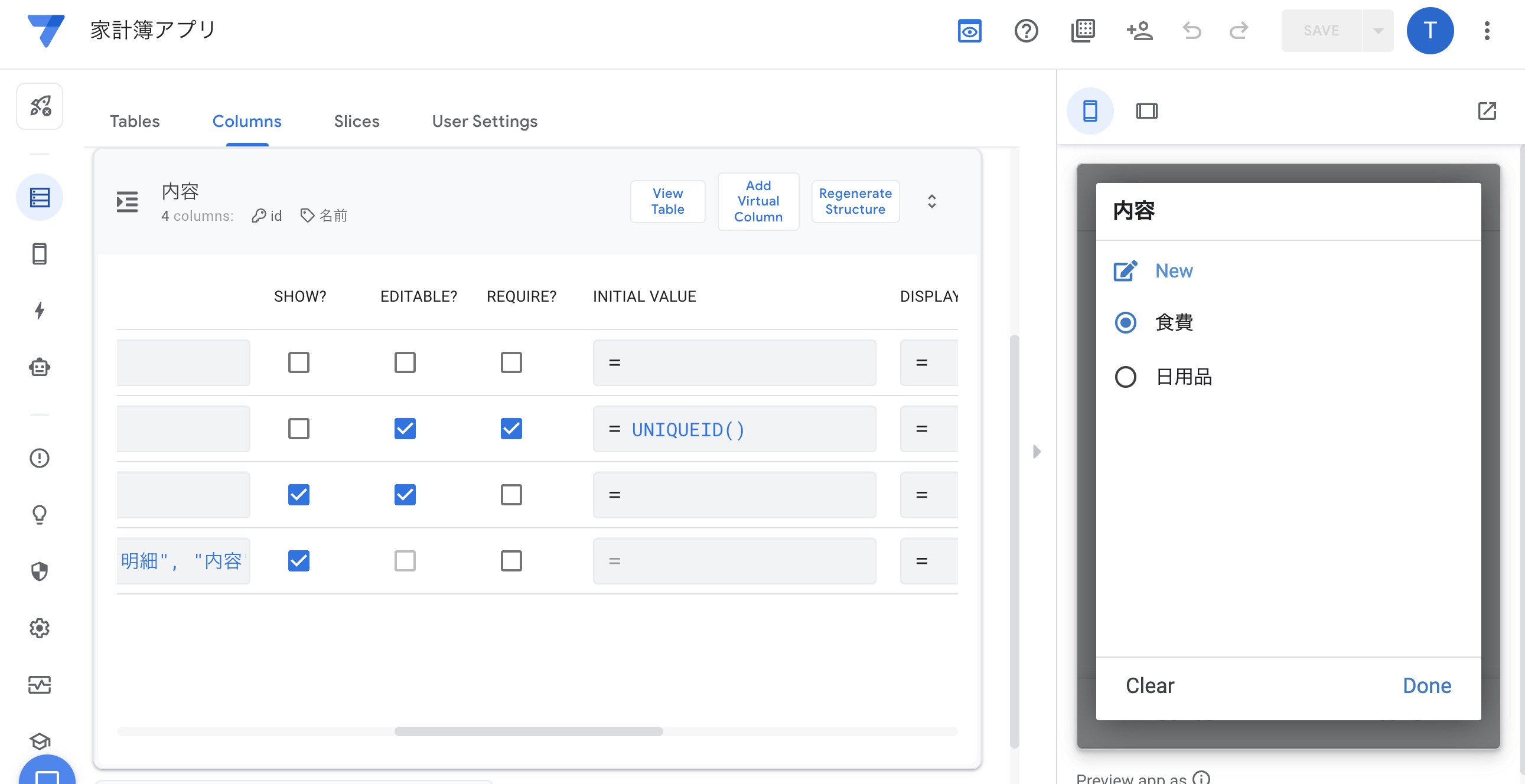Click the share app add-user icon

click(1139, 31)
